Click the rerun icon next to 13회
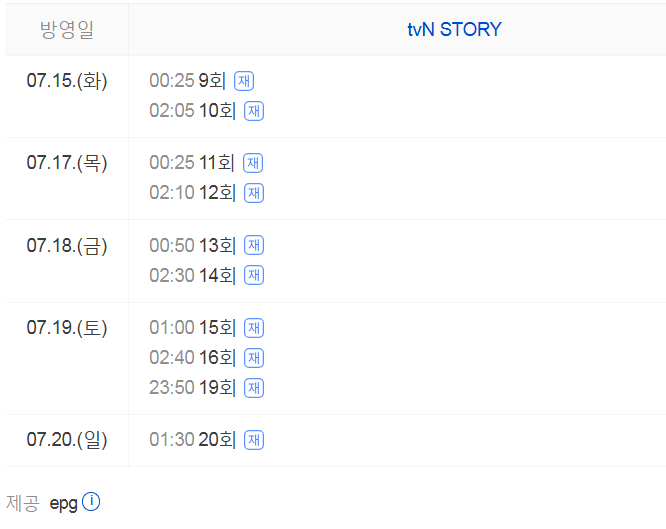The width and height of the screenshot is (666, 529). 254,245
